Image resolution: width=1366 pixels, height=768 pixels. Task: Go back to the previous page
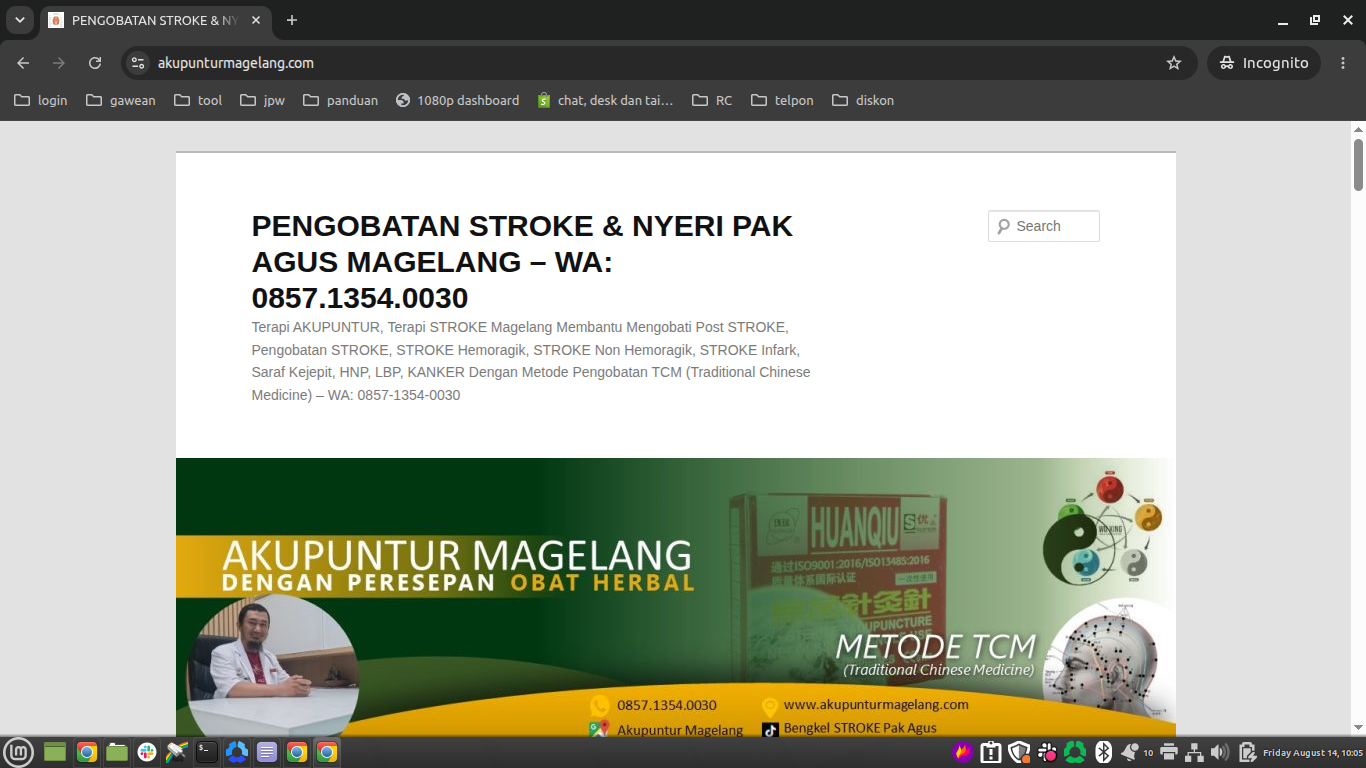pos(23,63)
